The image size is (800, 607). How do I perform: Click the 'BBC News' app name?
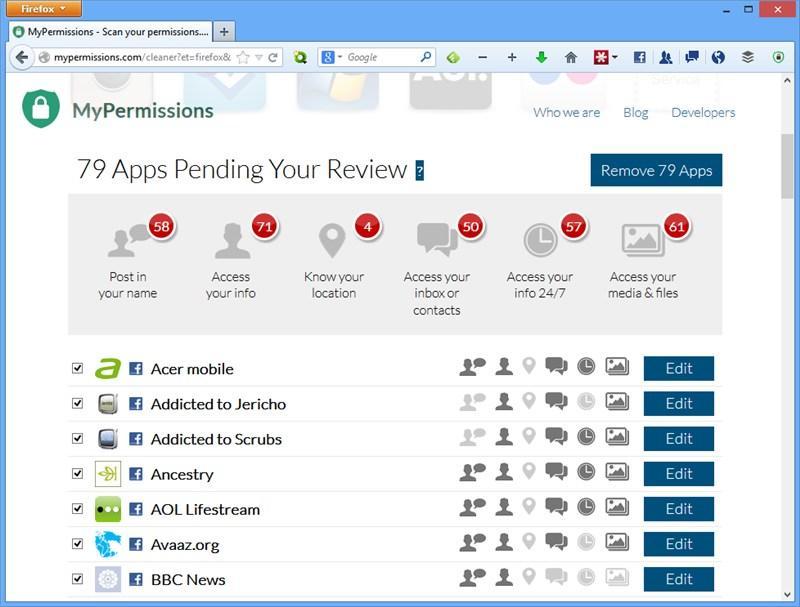(x=188, y=579)
